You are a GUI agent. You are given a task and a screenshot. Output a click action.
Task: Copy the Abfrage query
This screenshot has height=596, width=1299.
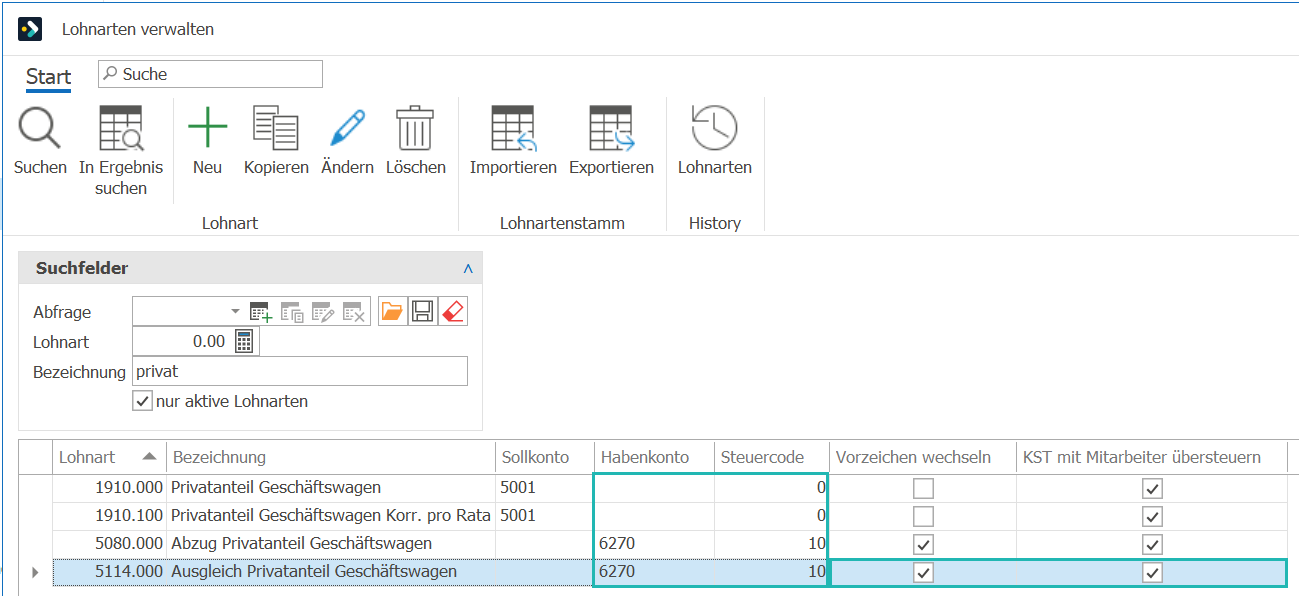[x=292, y=312]
